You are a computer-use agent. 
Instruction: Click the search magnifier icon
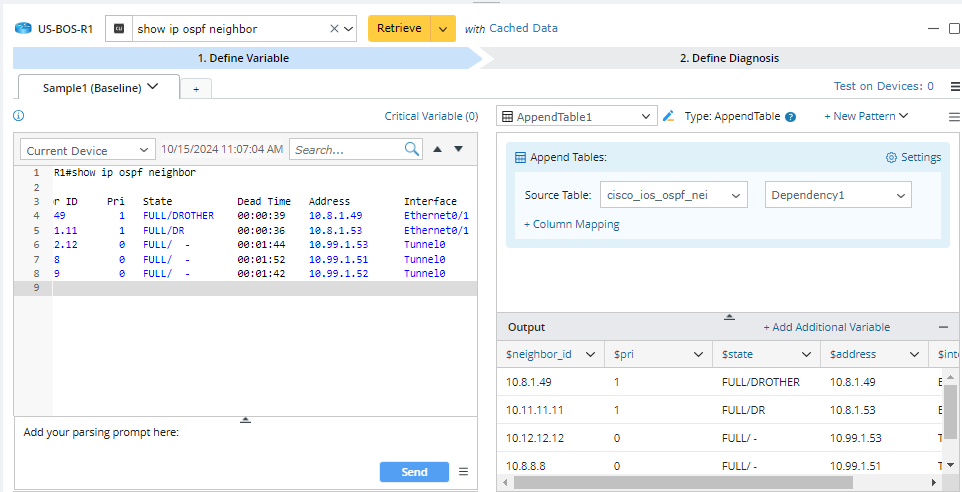[412, 150]
